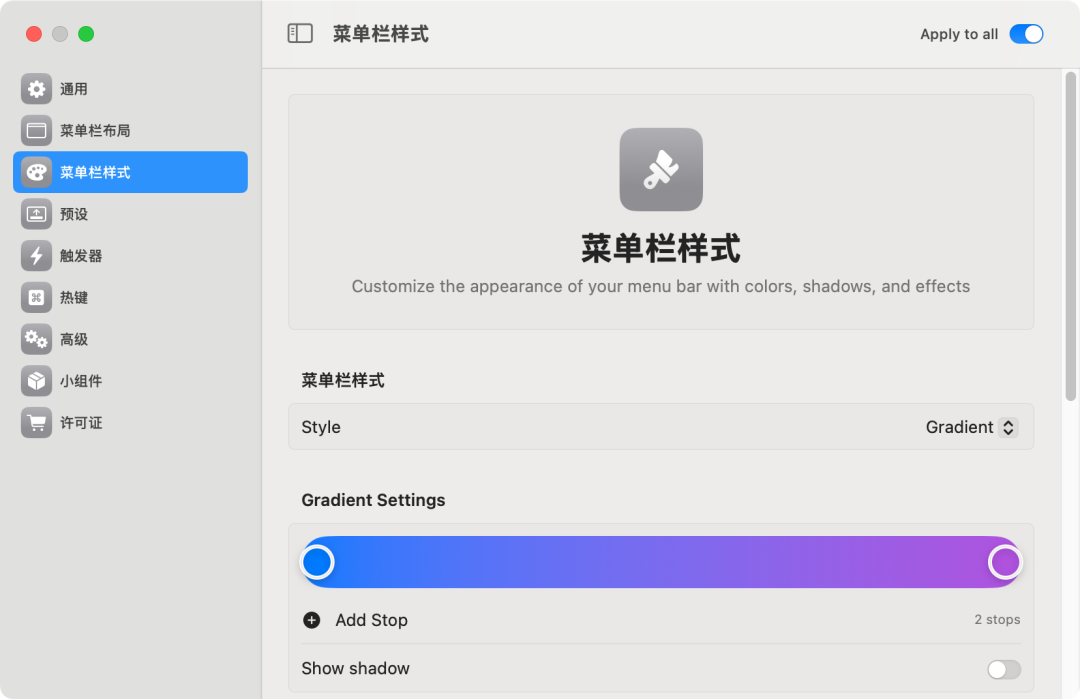Click the cube icon beside 小组件

37,381
